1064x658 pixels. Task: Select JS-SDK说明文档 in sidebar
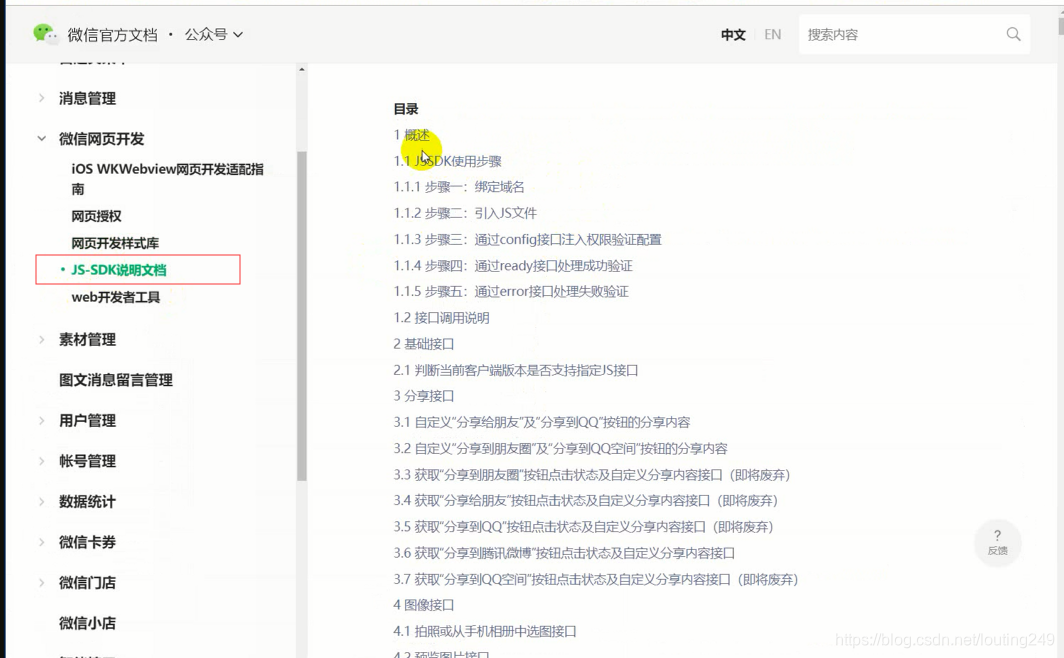119,270
